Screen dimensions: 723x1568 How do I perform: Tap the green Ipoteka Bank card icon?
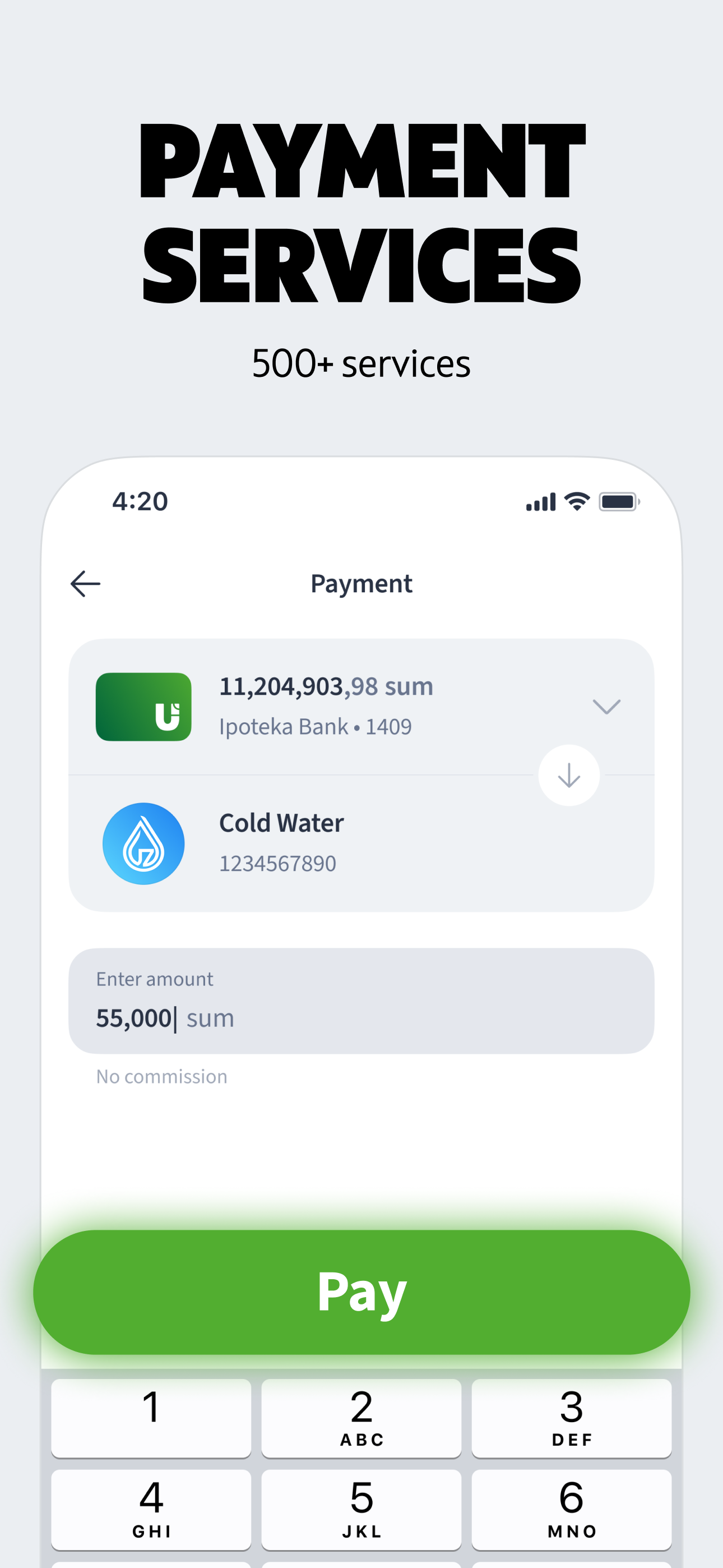point(143,707)
